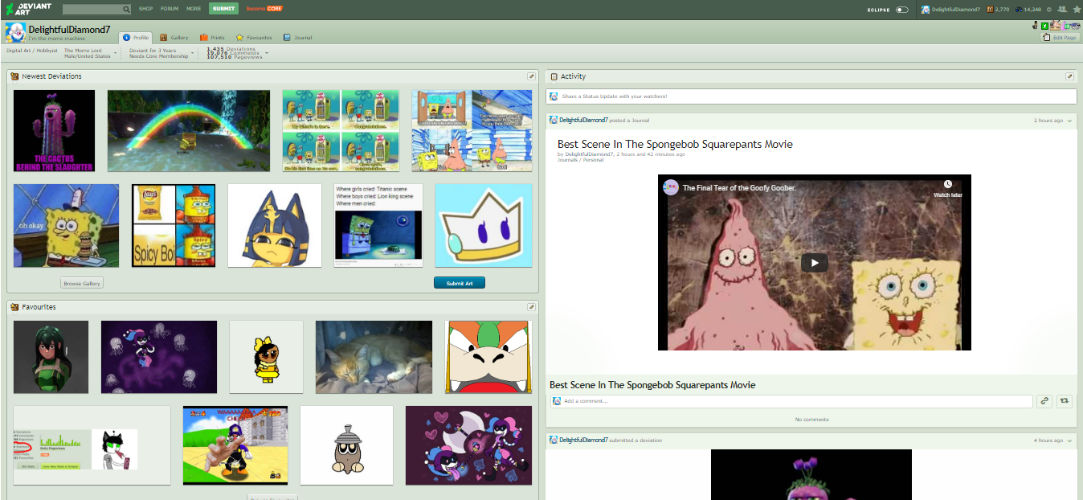Open the Ankha cat character thumbnail
Viewport: 1083px width, 500px height.
(x=275, y=225)
